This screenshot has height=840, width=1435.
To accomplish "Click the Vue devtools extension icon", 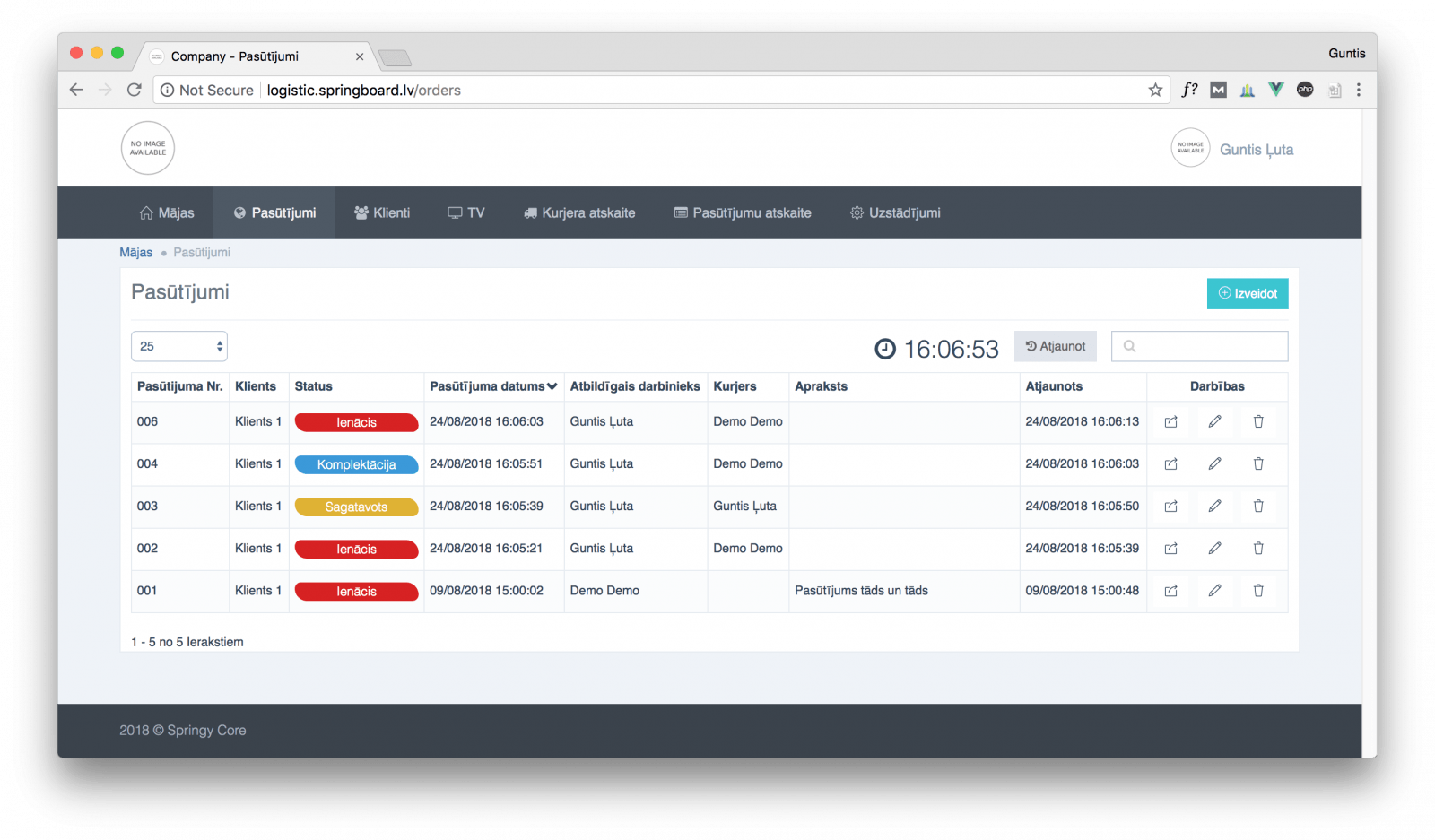I will 1276,90.
